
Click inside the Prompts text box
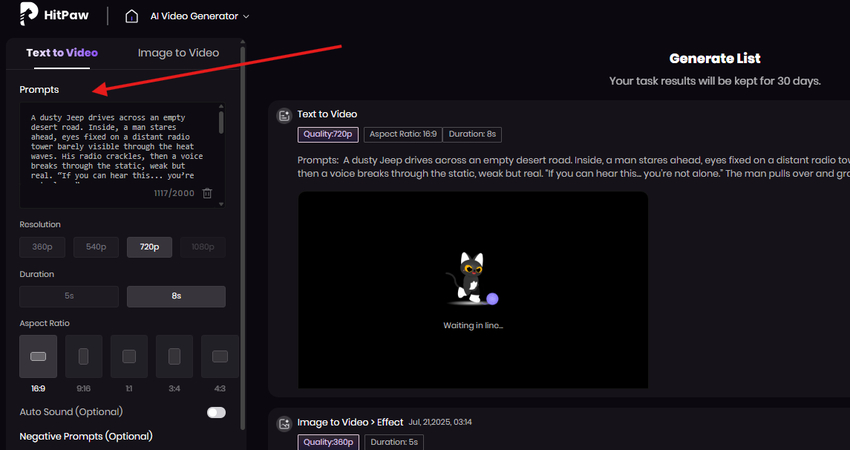[x=123, y=155]
